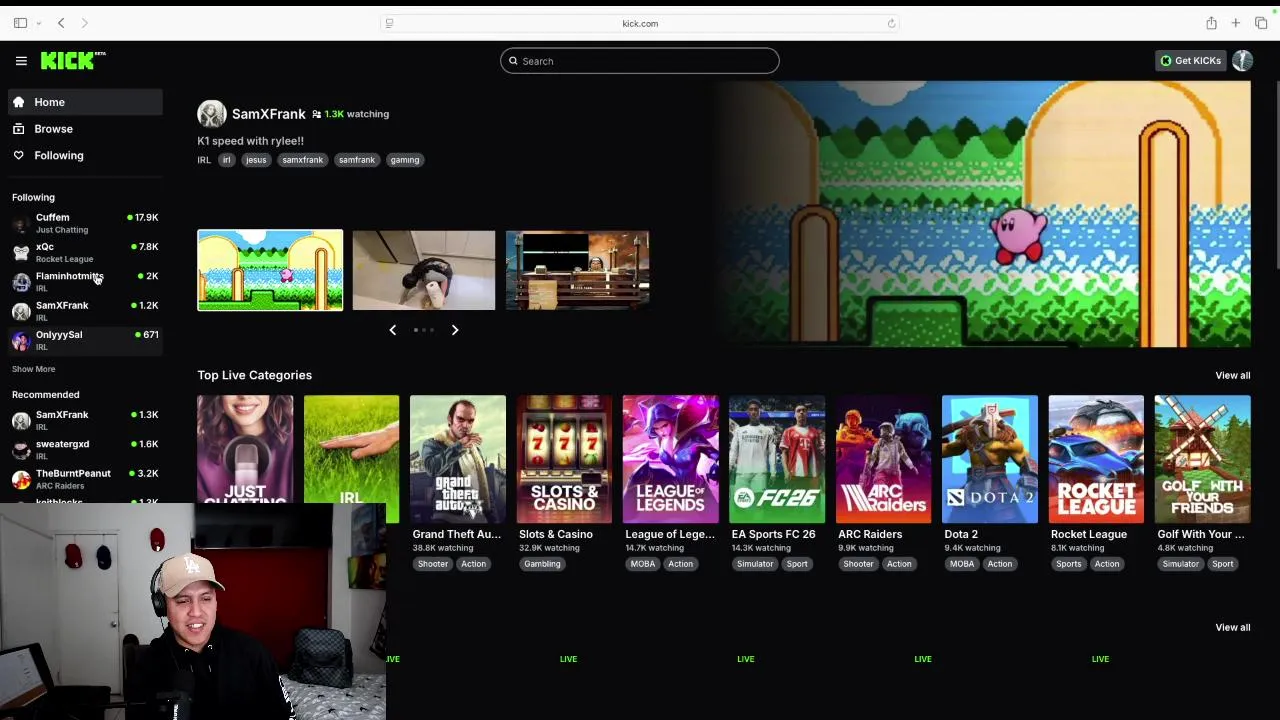Click Action tag under ARC Raiders
Screen dimensions: 1280x720
[899, 564]
